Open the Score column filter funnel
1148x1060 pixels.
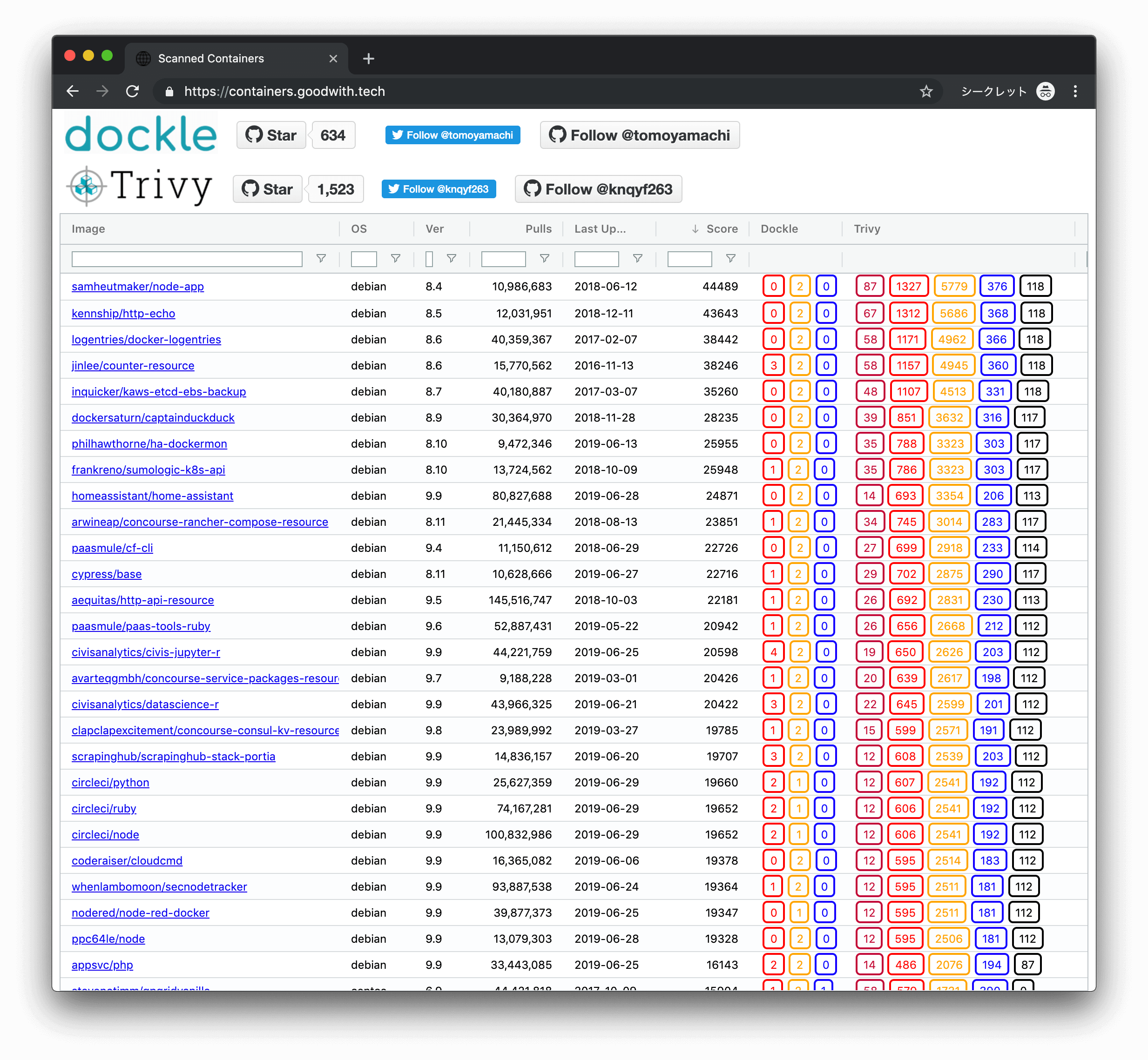coord(730,259)
